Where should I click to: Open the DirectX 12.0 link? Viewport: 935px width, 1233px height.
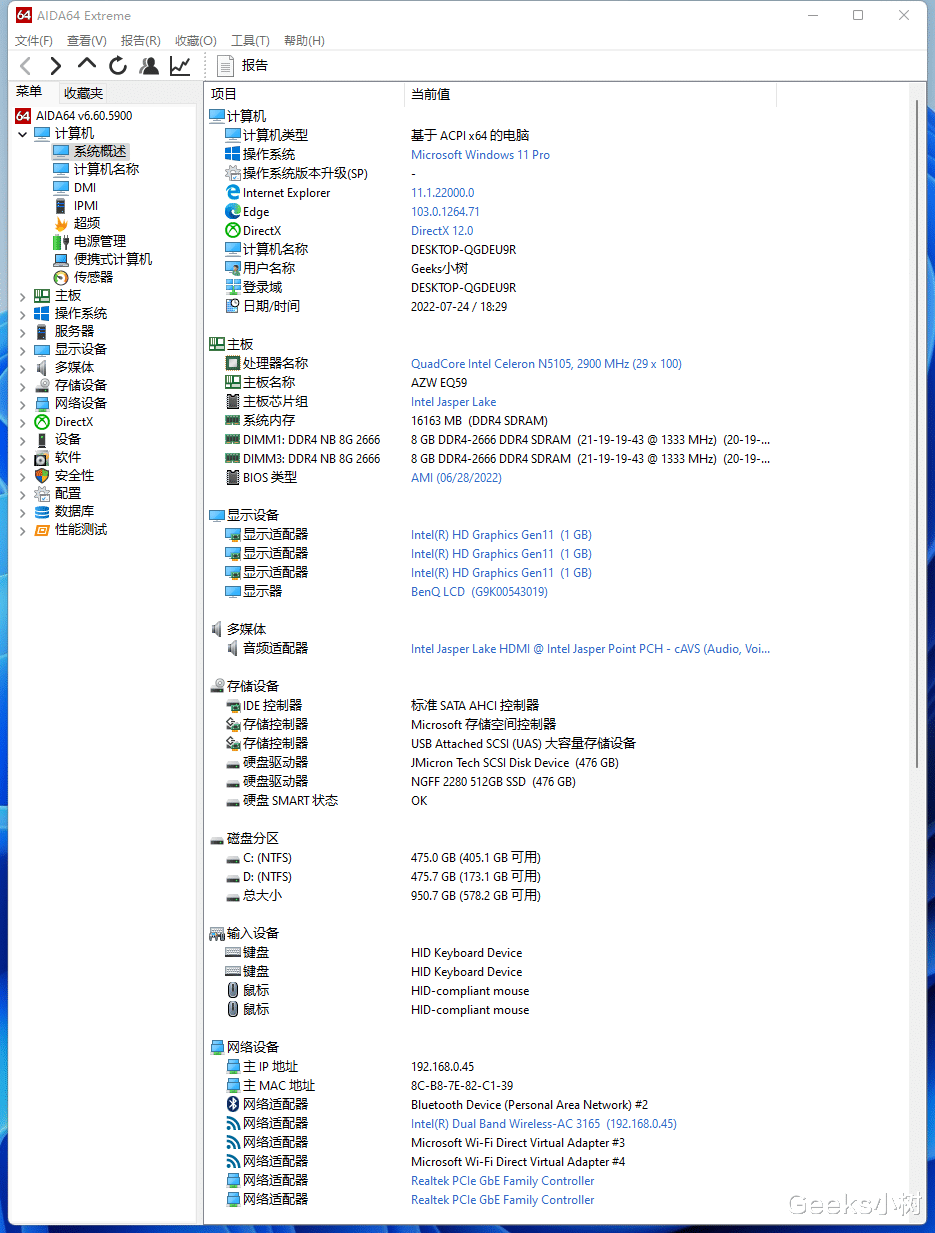(x=442, y=231)
